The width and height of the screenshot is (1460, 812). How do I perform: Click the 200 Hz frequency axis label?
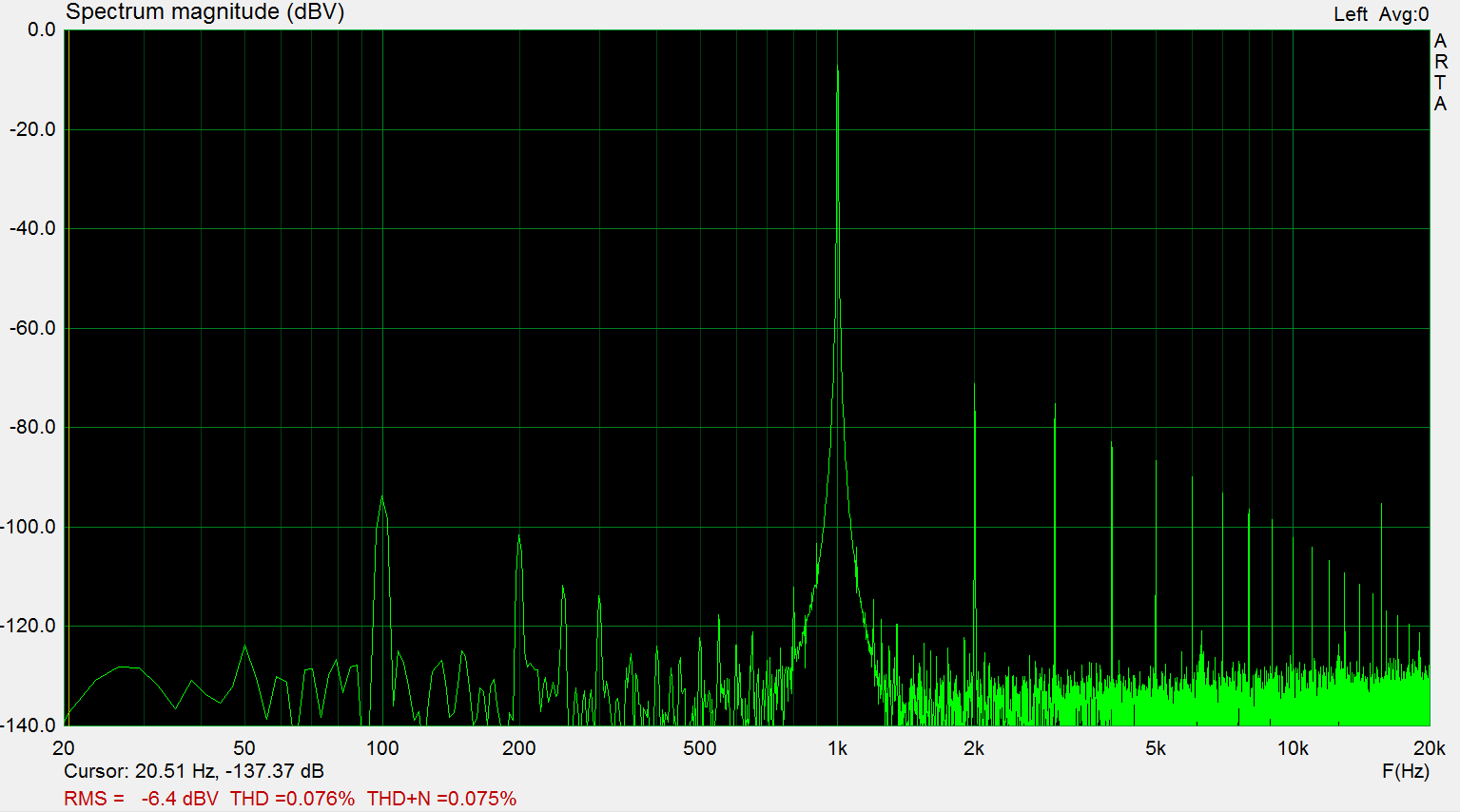point(519,748)
